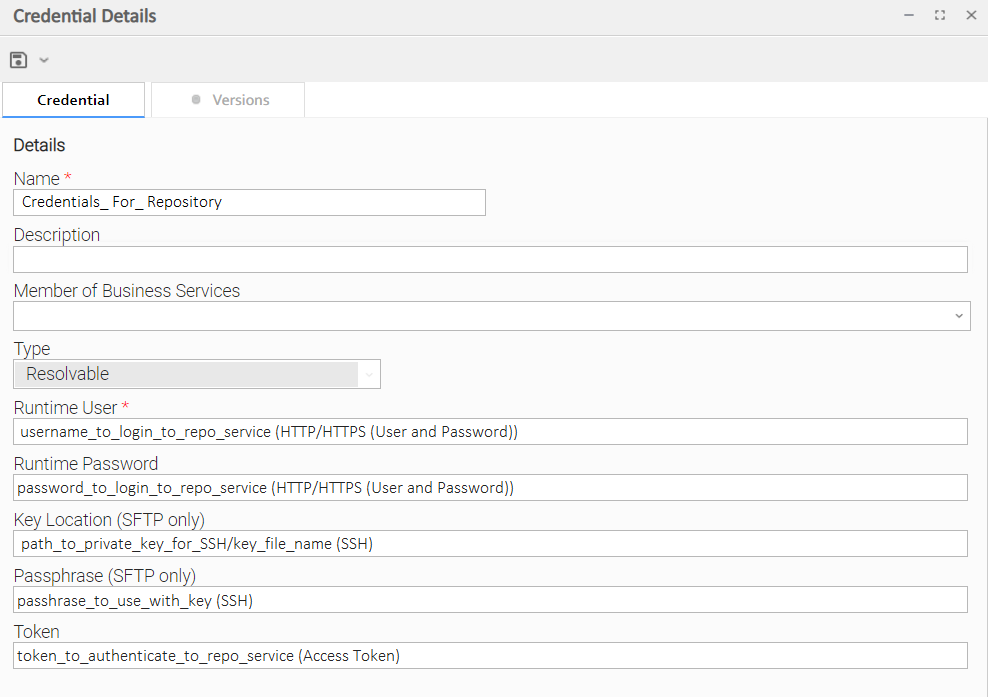This screenshot has height=697, width=988.
Task: Click the Save floppy disk icon
Action: point(18,60)
